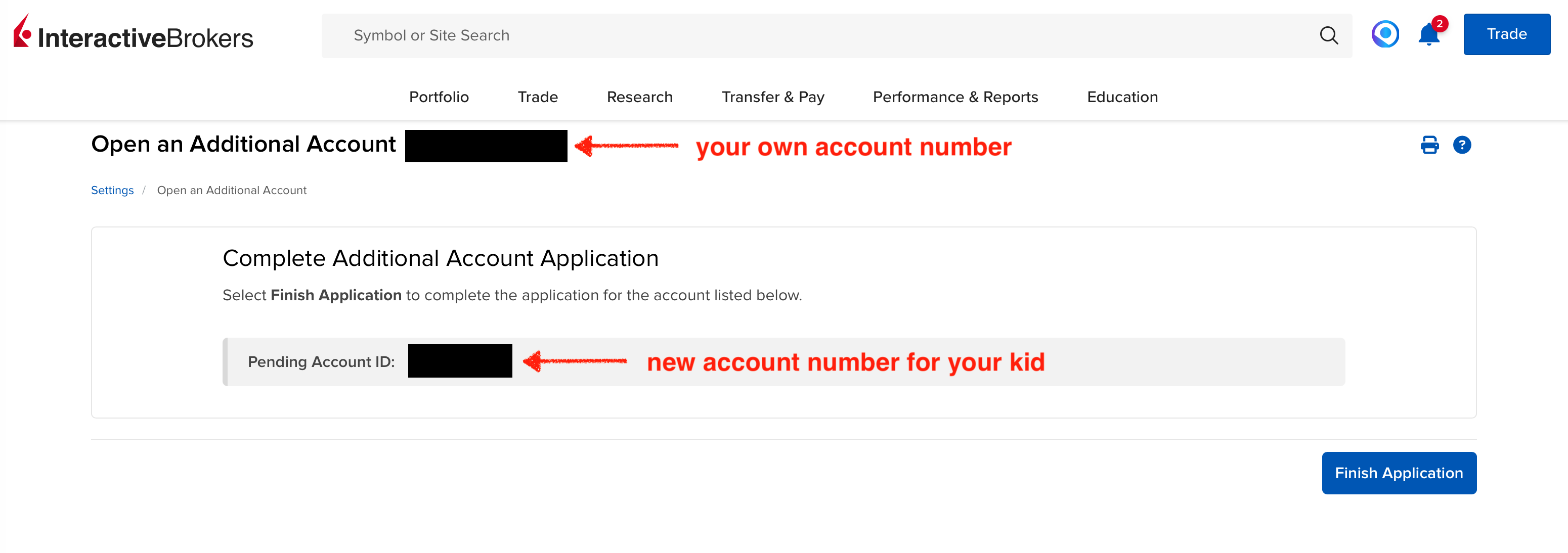Viewport: 1568px width, 553px height.
Task: Click the Complete Additional Account Application heading
Action: [440, 258]
